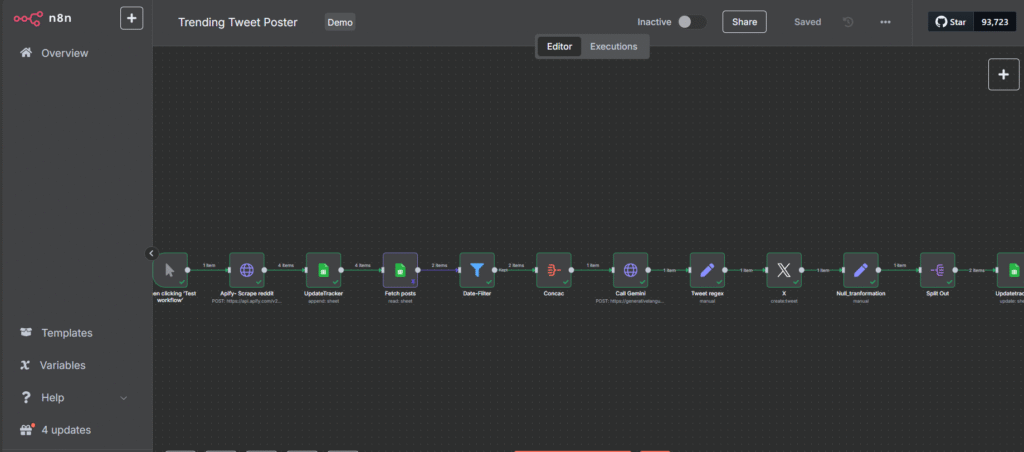This screenshot has height=452, width=1024.
Task: Open the Call Gemini HTTP node
Action: pyautogui.click(x=631, y=269)
